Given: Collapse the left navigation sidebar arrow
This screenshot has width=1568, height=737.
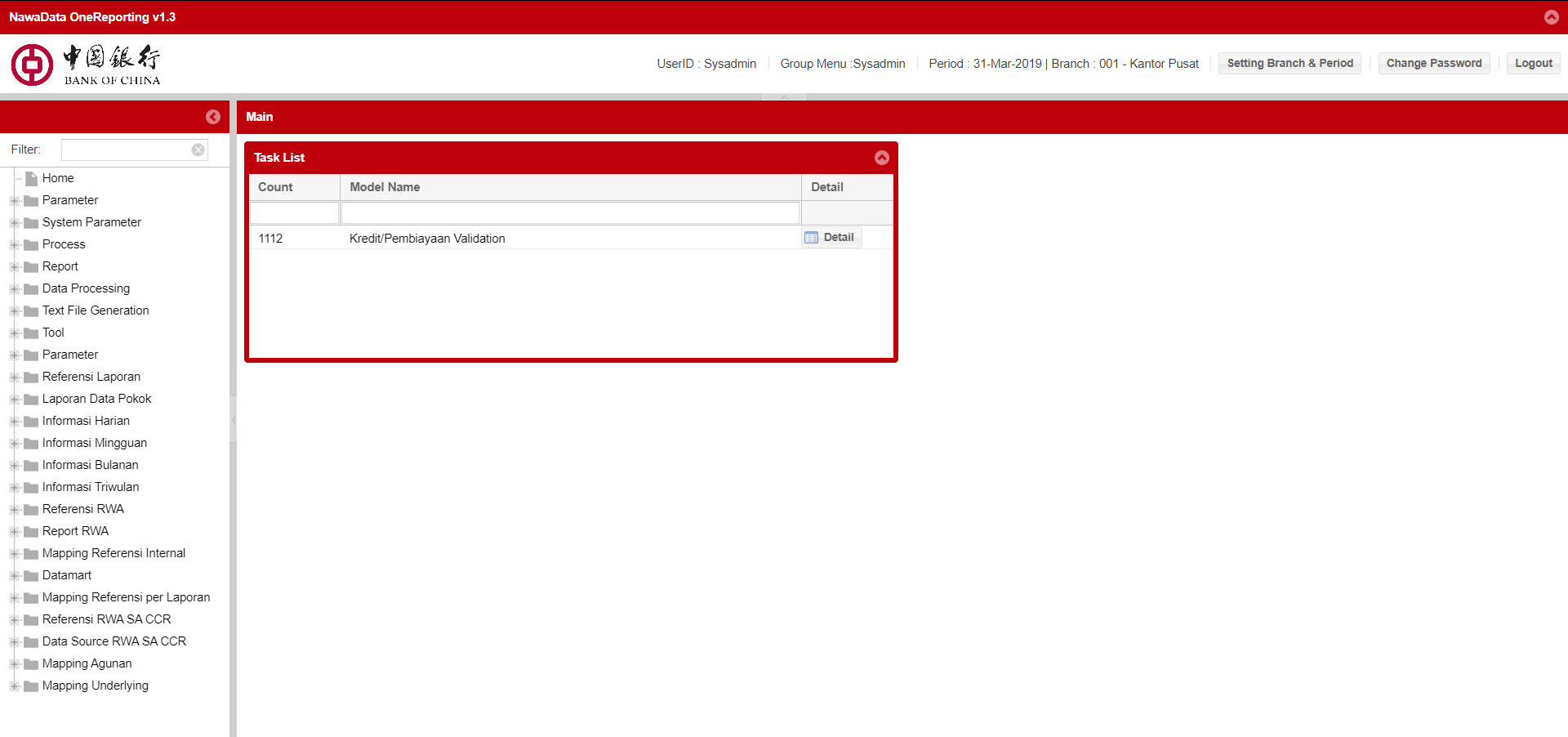Looking at the screenshot, I should tap(213, 117).
